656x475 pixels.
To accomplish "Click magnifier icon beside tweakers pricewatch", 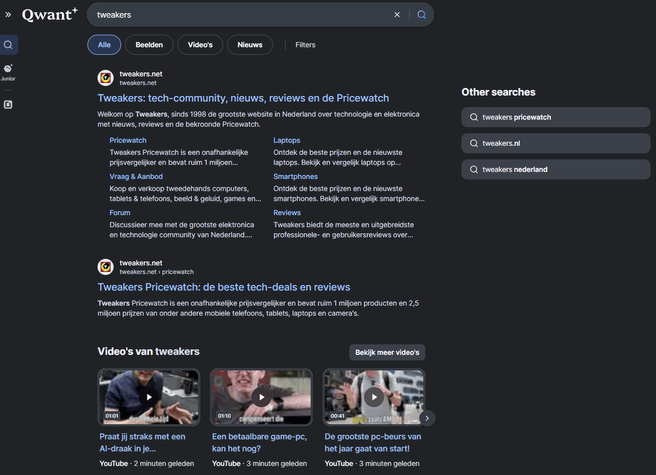I will tap(474, 117).
